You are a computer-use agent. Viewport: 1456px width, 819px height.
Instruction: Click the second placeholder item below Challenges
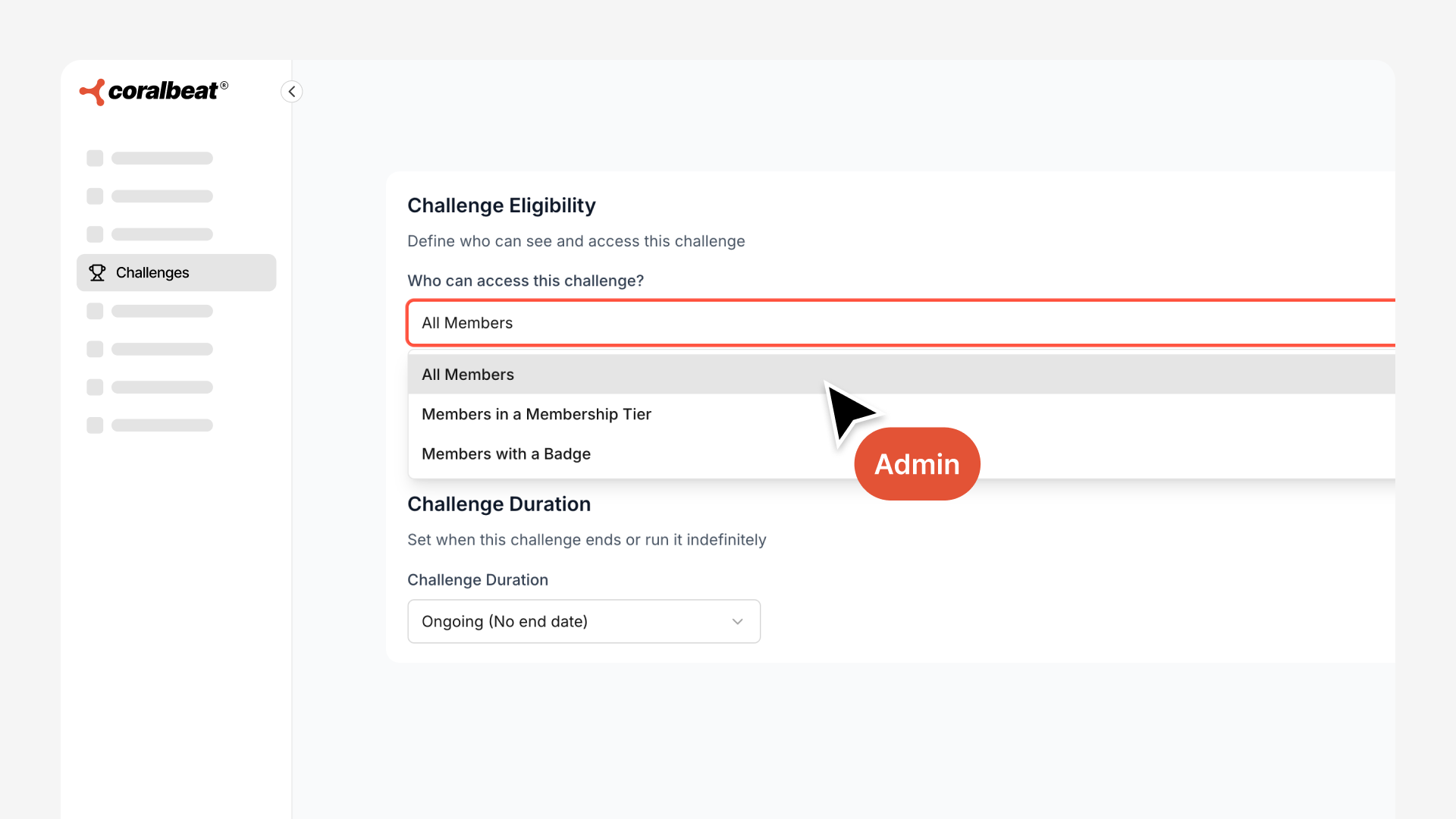[150, 350]
